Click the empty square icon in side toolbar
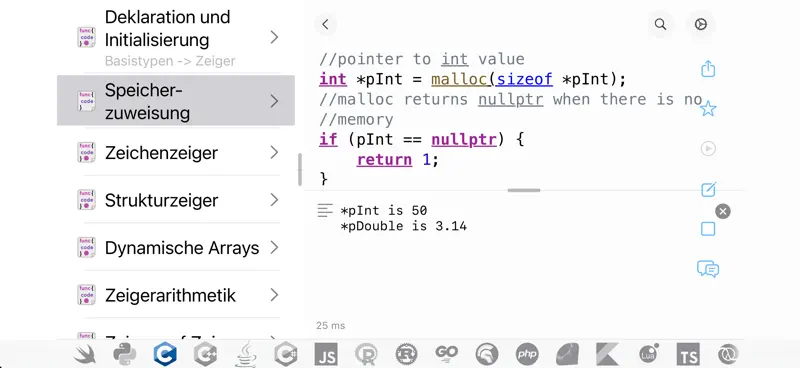Screen dimensions: 800x368 (x=708, y=229)
